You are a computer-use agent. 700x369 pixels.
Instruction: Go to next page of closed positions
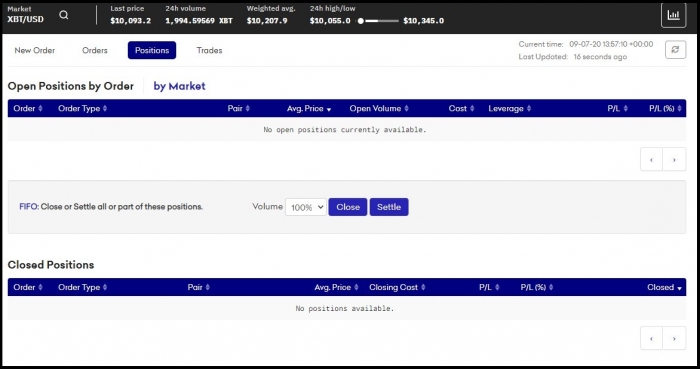(674, 338)
